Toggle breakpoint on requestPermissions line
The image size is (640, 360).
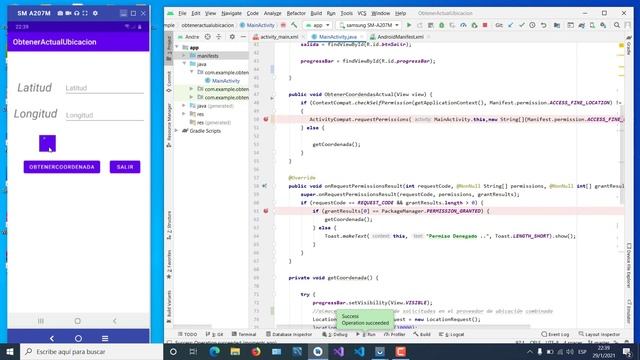pyautogui.click(x=266, y=119)
